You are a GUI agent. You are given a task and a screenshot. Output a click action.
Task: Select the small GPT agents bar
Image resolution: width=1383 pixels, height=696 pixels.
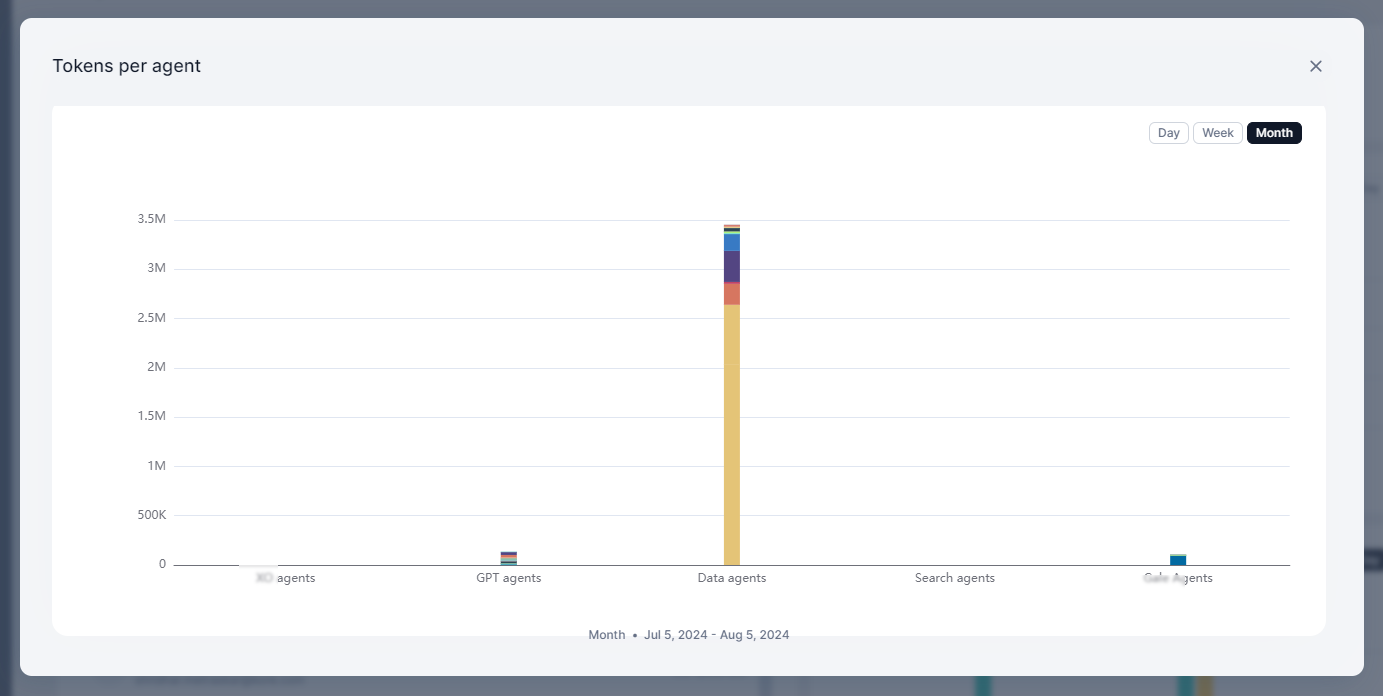coord(508,556)
